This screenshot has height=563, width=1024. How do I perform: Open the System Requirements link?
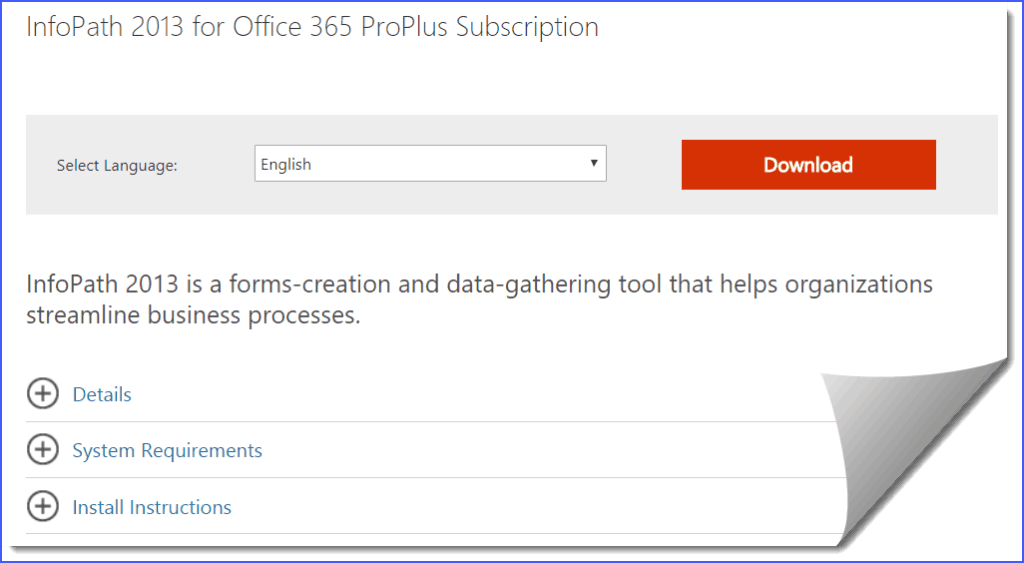click(167, 451)
